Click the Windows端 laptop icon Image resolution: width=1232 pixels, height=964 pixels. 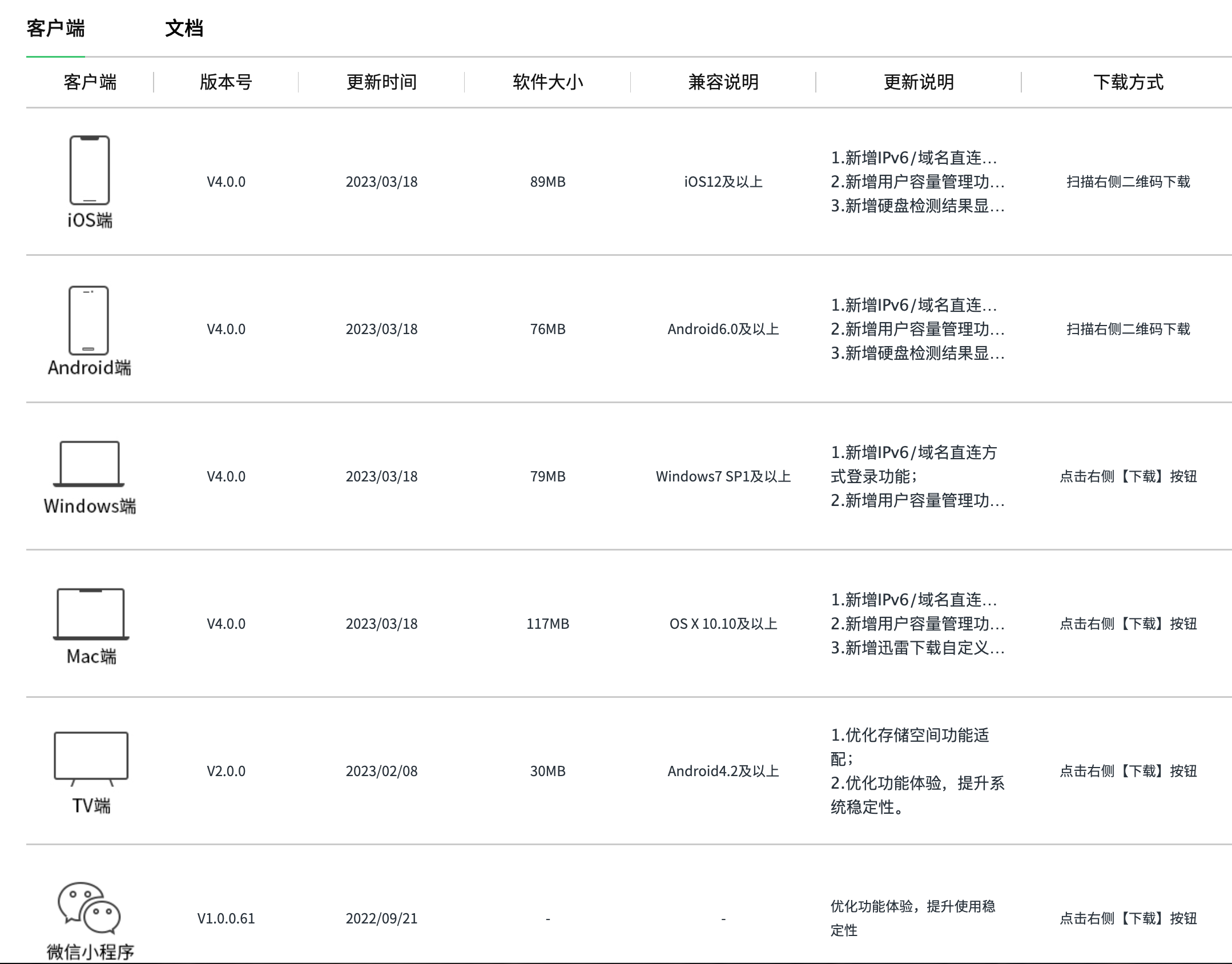(x=88, y=464)
